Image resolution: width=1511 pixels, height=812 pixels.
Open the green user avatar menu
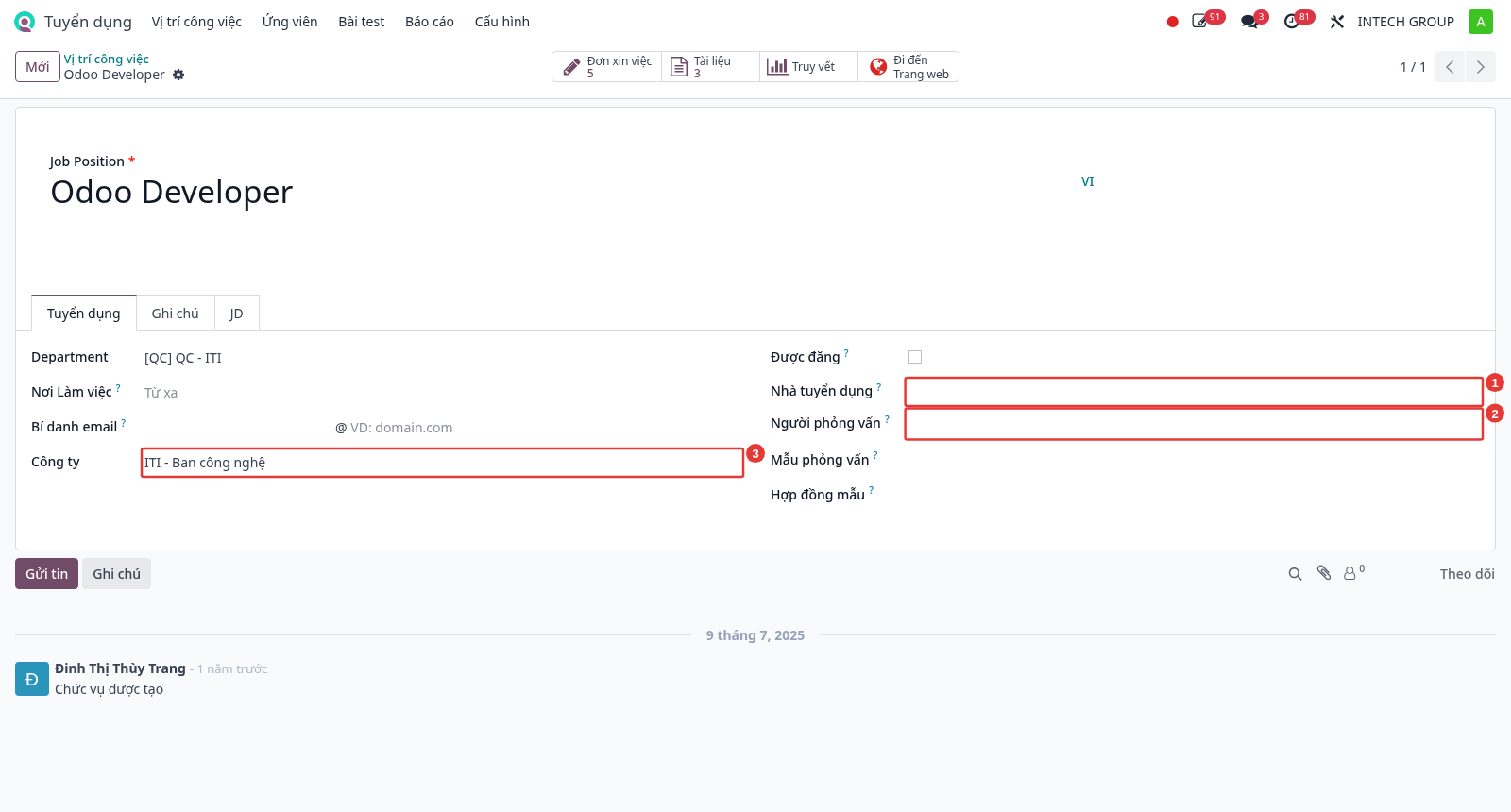(1481, 22)
